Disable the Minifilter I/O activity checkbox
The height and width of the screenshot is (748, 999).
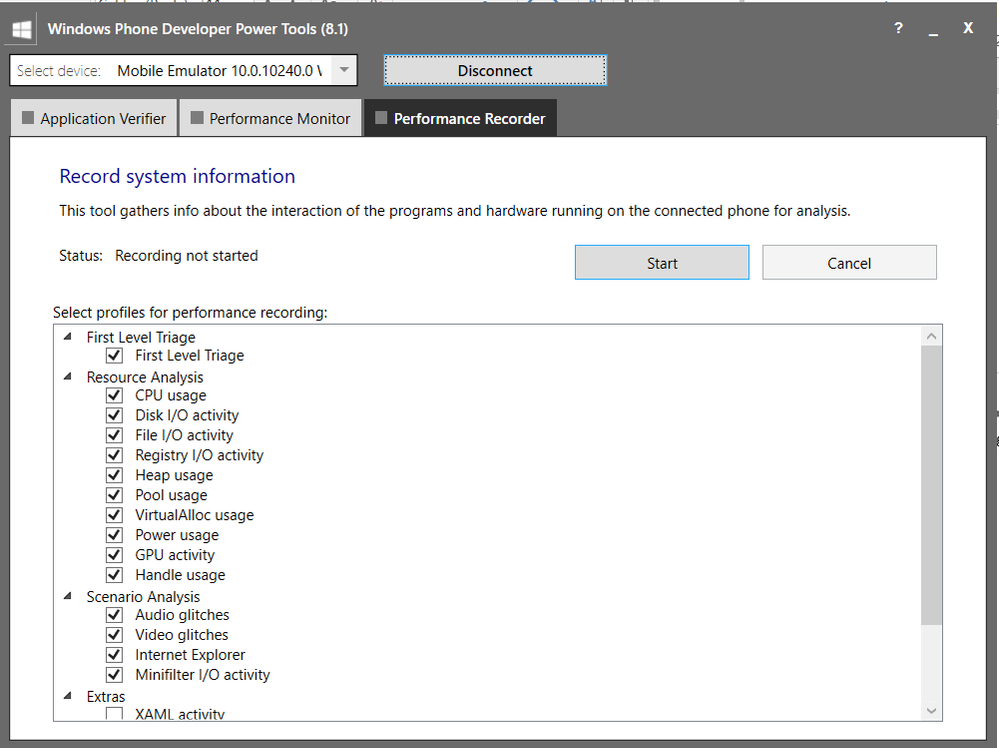pos(115,675)
